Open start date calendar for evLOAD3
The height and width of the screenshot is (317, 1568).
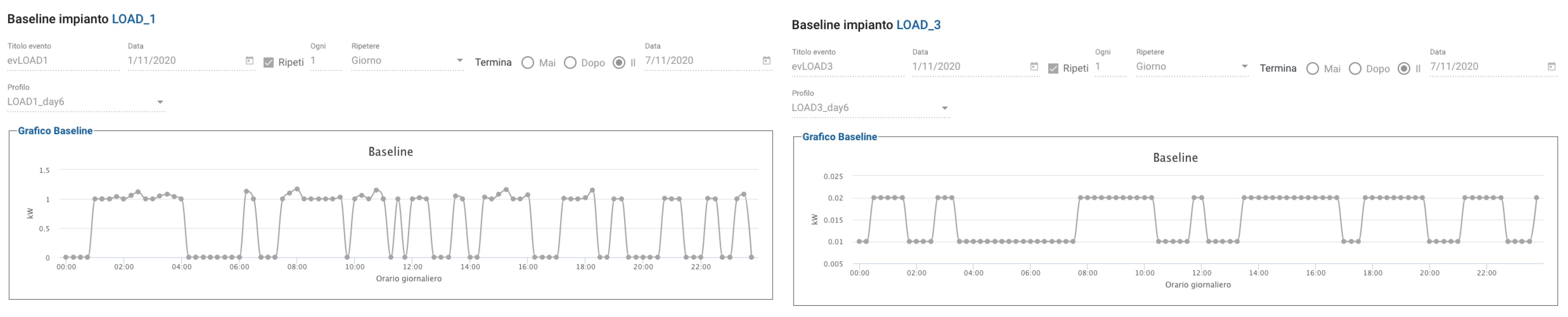tap(1033, 66)
